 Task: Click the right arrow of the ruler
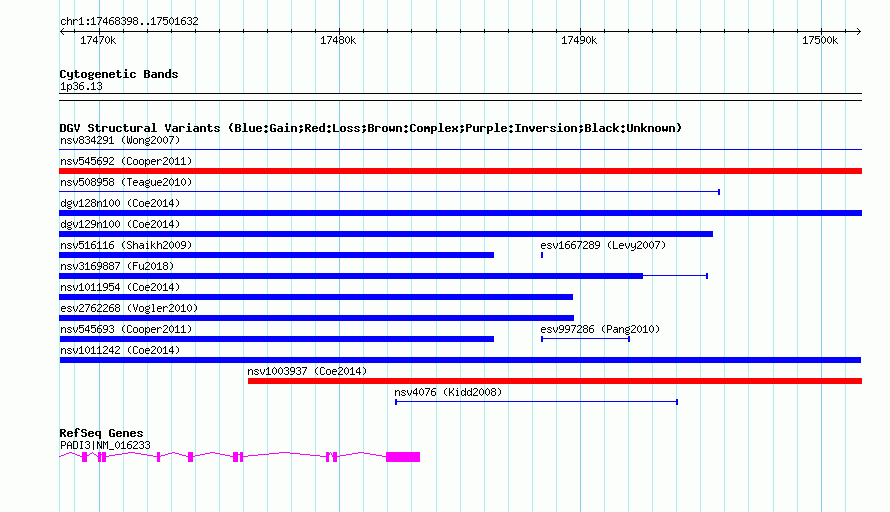[859, 32]
